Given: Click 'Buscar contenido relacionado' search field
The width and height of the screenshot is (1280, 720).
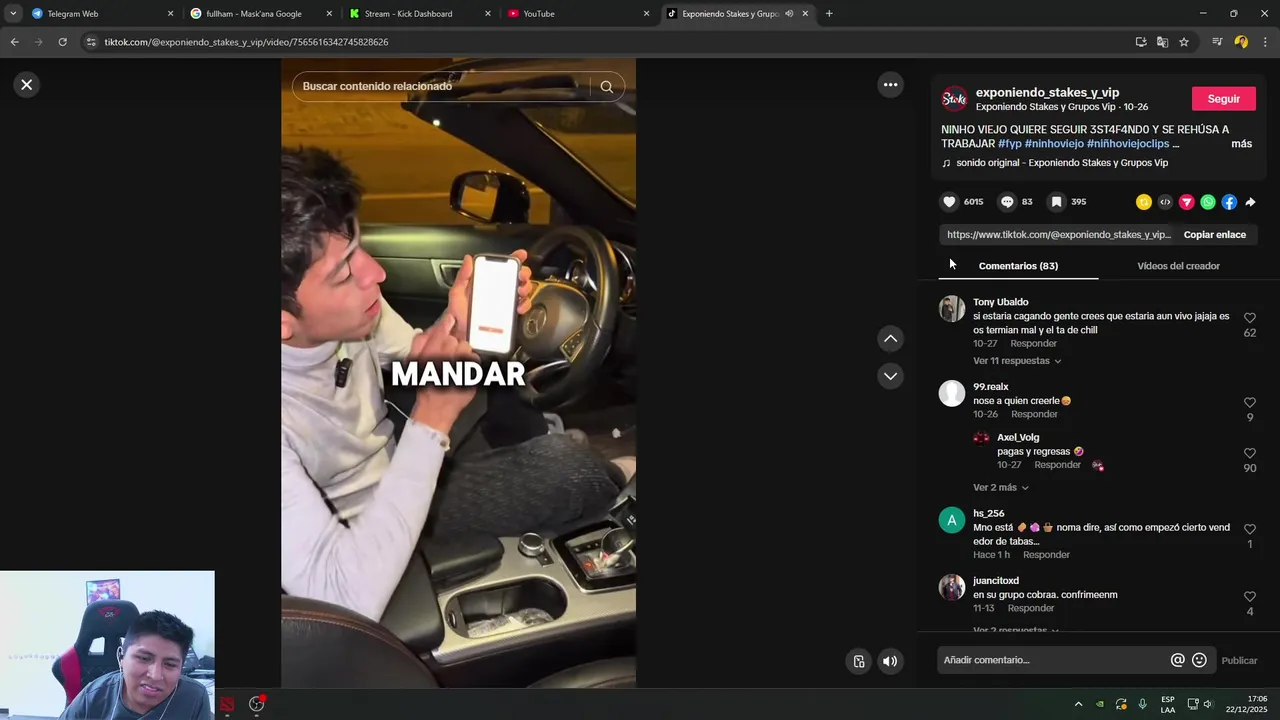Looking at the screenshot, I should pyautogui.click(x=440, y=86).
